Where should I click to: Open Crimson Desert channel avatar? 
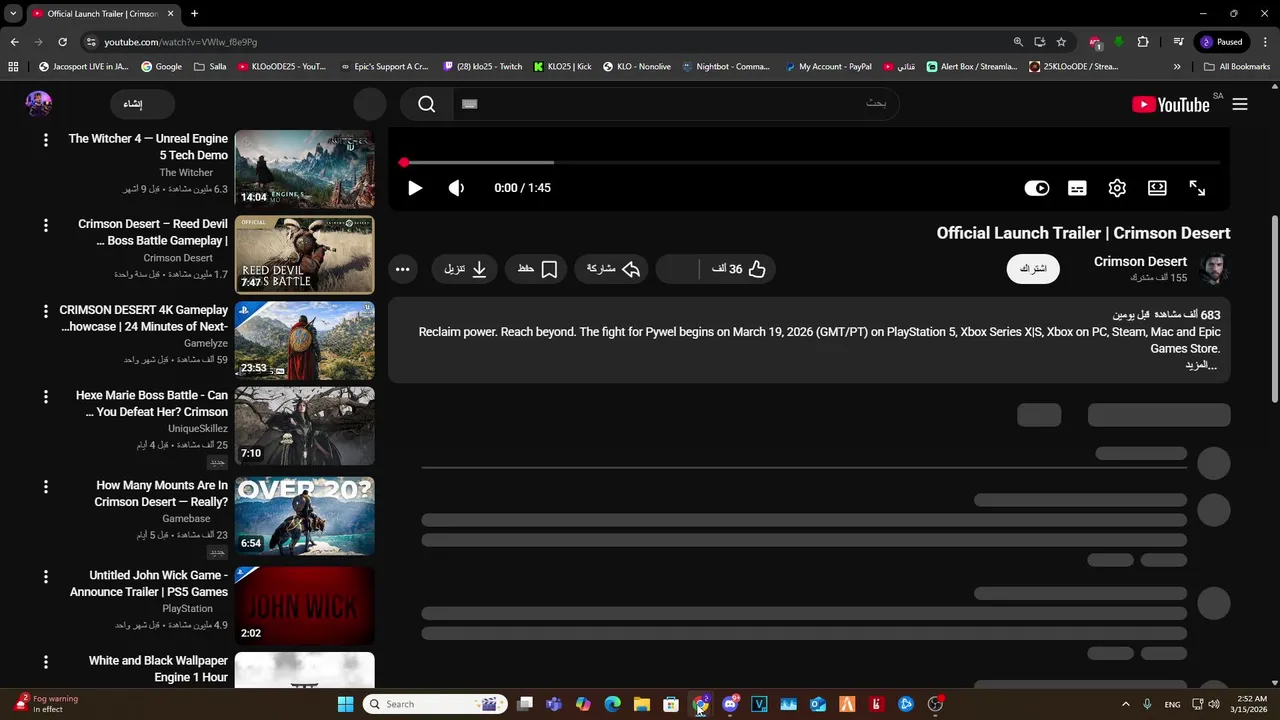pos(1213,269)
